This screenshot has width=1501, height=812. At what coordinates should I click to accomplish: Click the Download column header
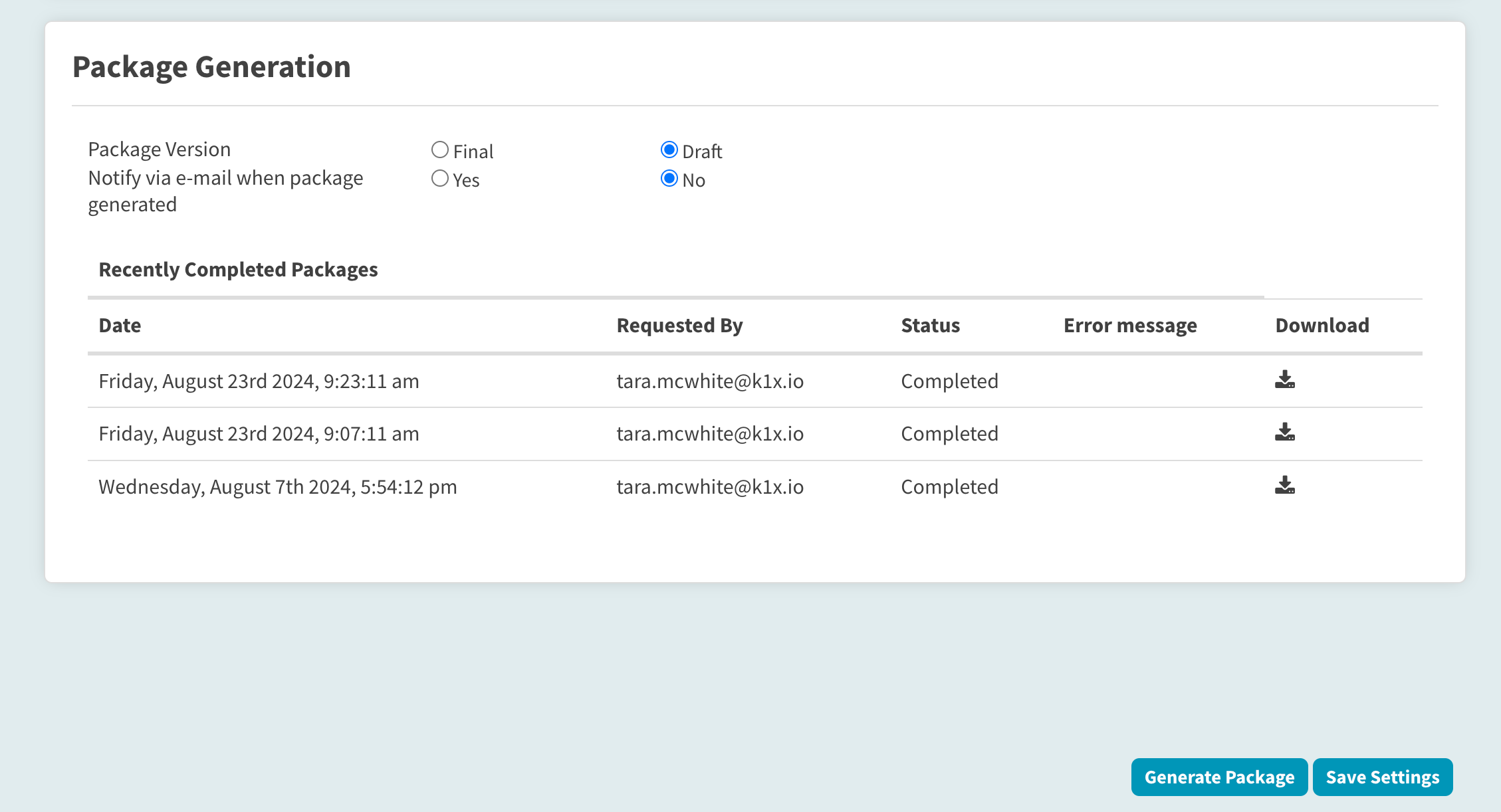(x=1322, y=326)
